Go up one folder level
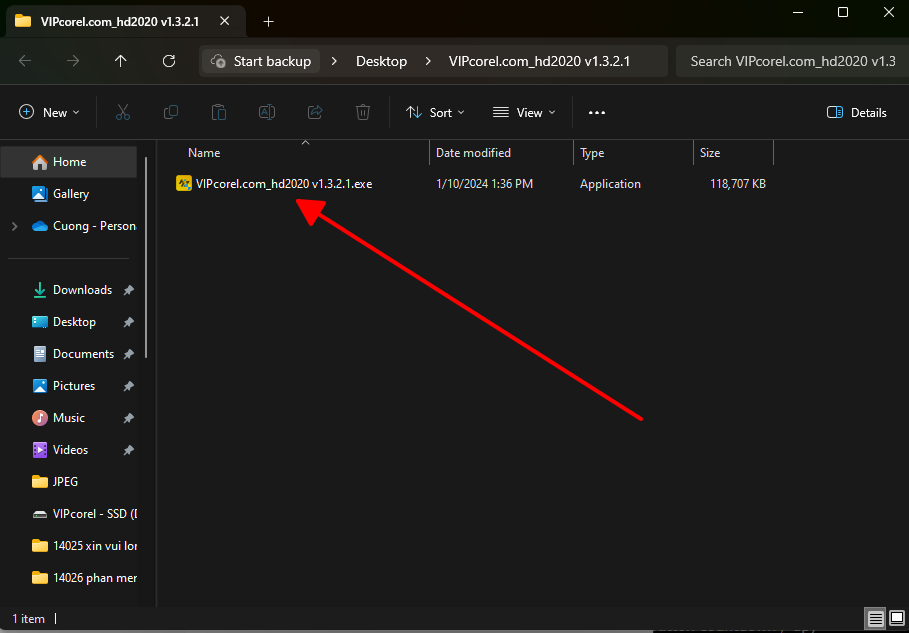 tap(121, 61)
